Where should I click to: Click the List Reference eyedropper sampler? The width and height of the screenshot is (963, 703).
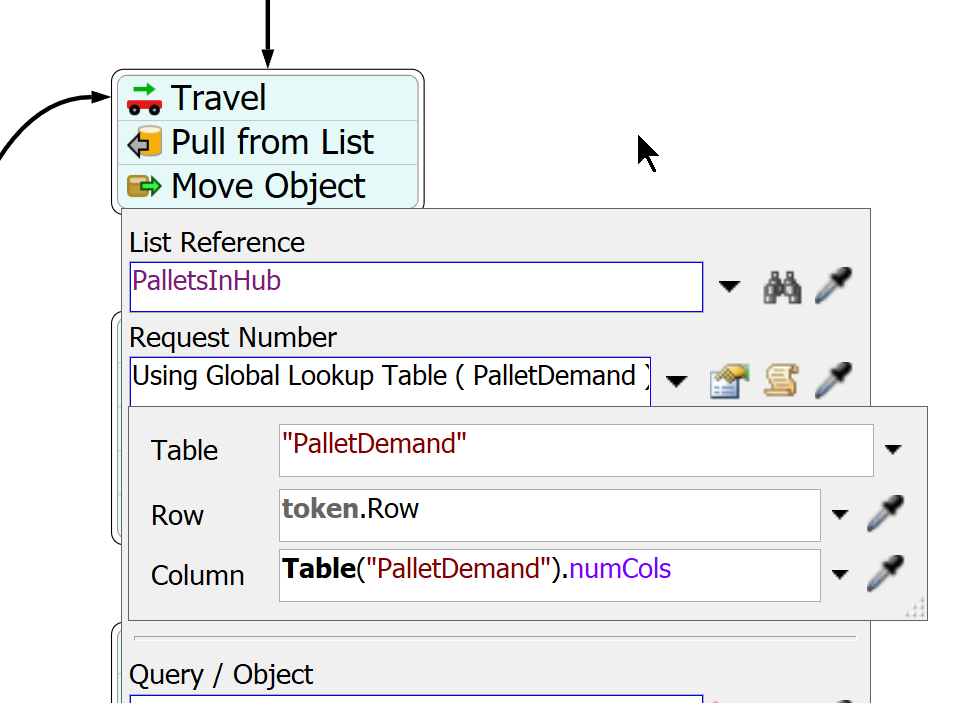point(834,287)
